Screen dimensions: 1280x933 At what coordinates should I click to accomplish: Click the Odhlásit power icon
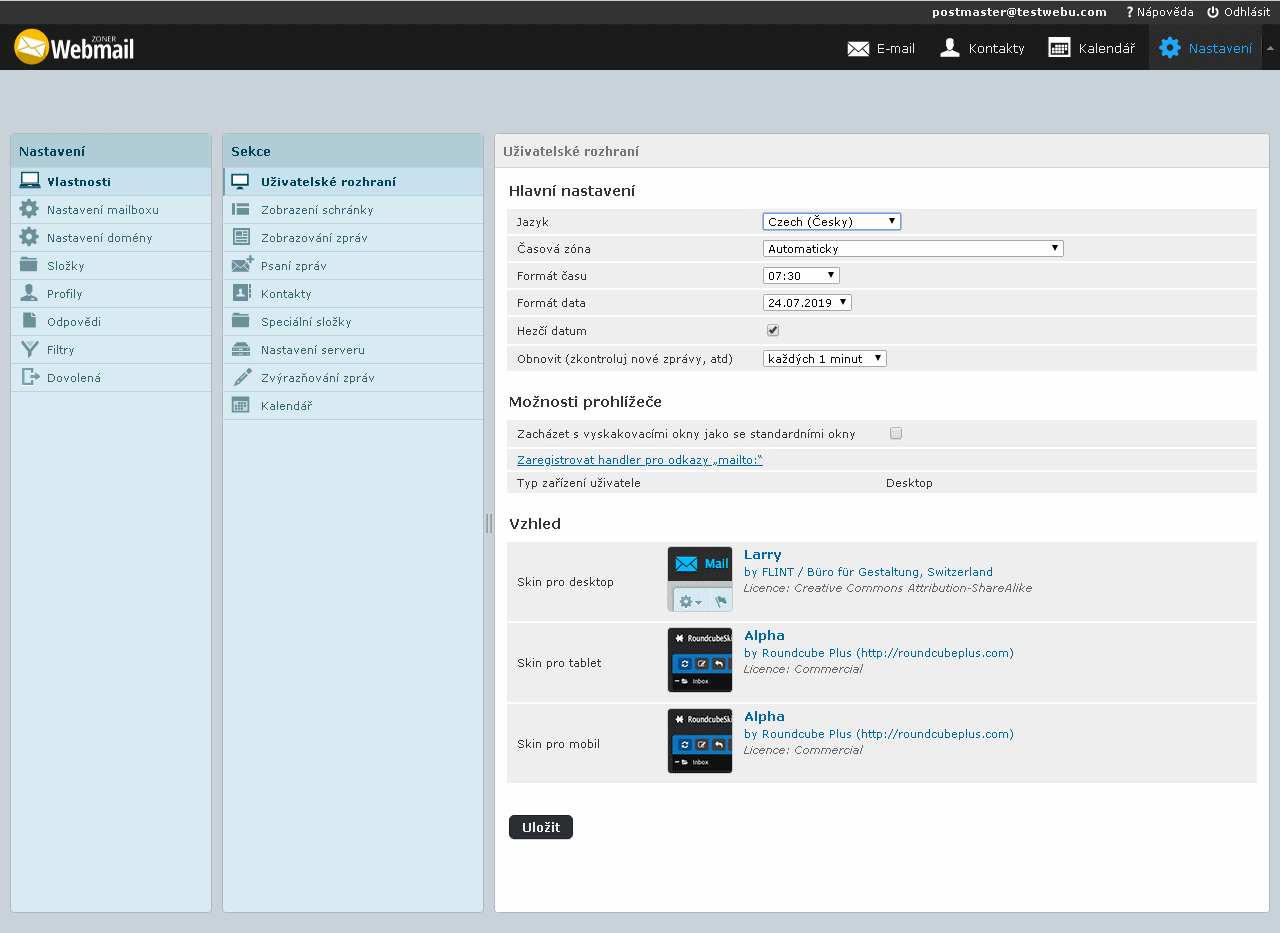tap(1213, 12)
